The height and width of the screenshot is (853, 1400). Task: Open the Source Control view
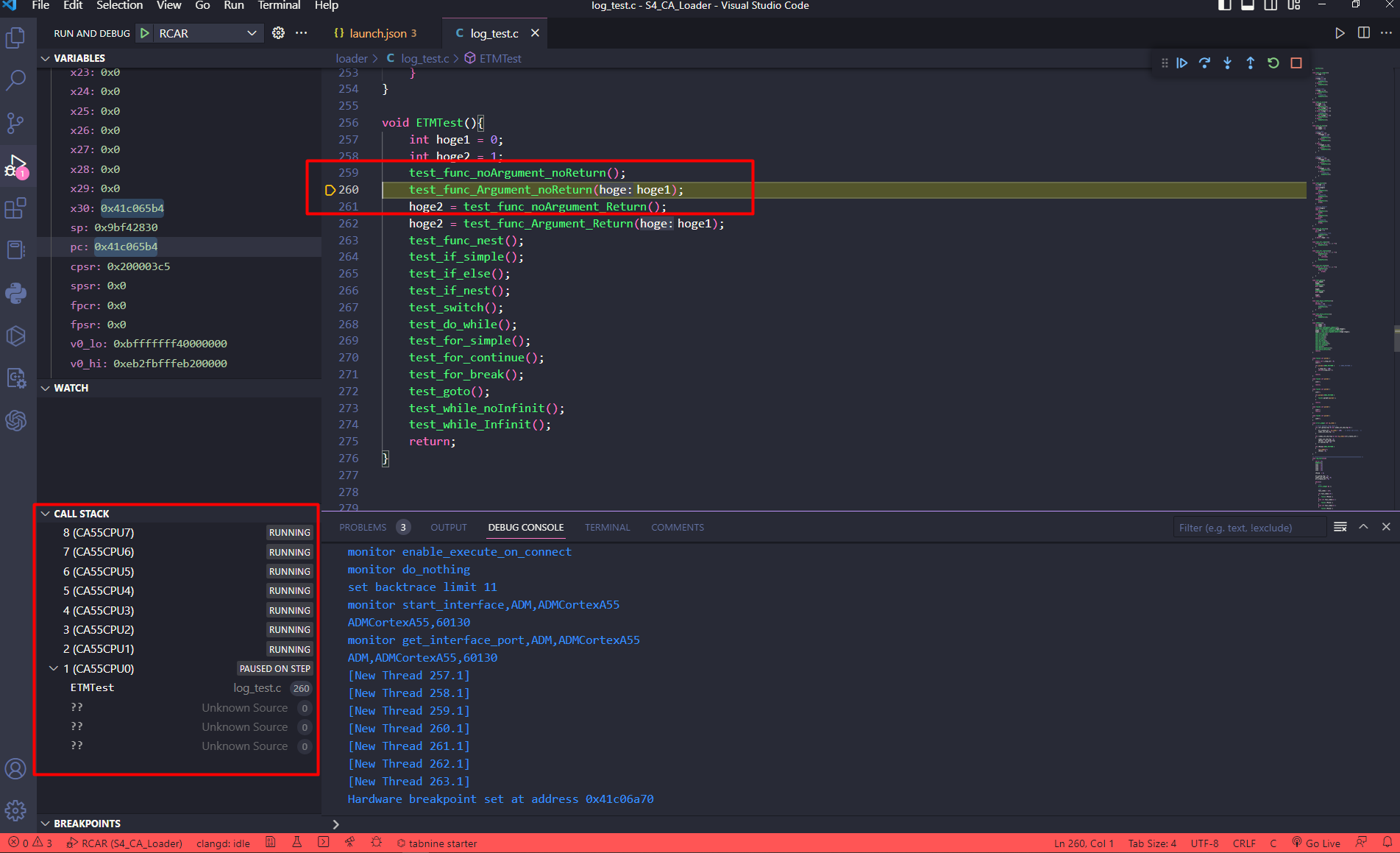15,122
